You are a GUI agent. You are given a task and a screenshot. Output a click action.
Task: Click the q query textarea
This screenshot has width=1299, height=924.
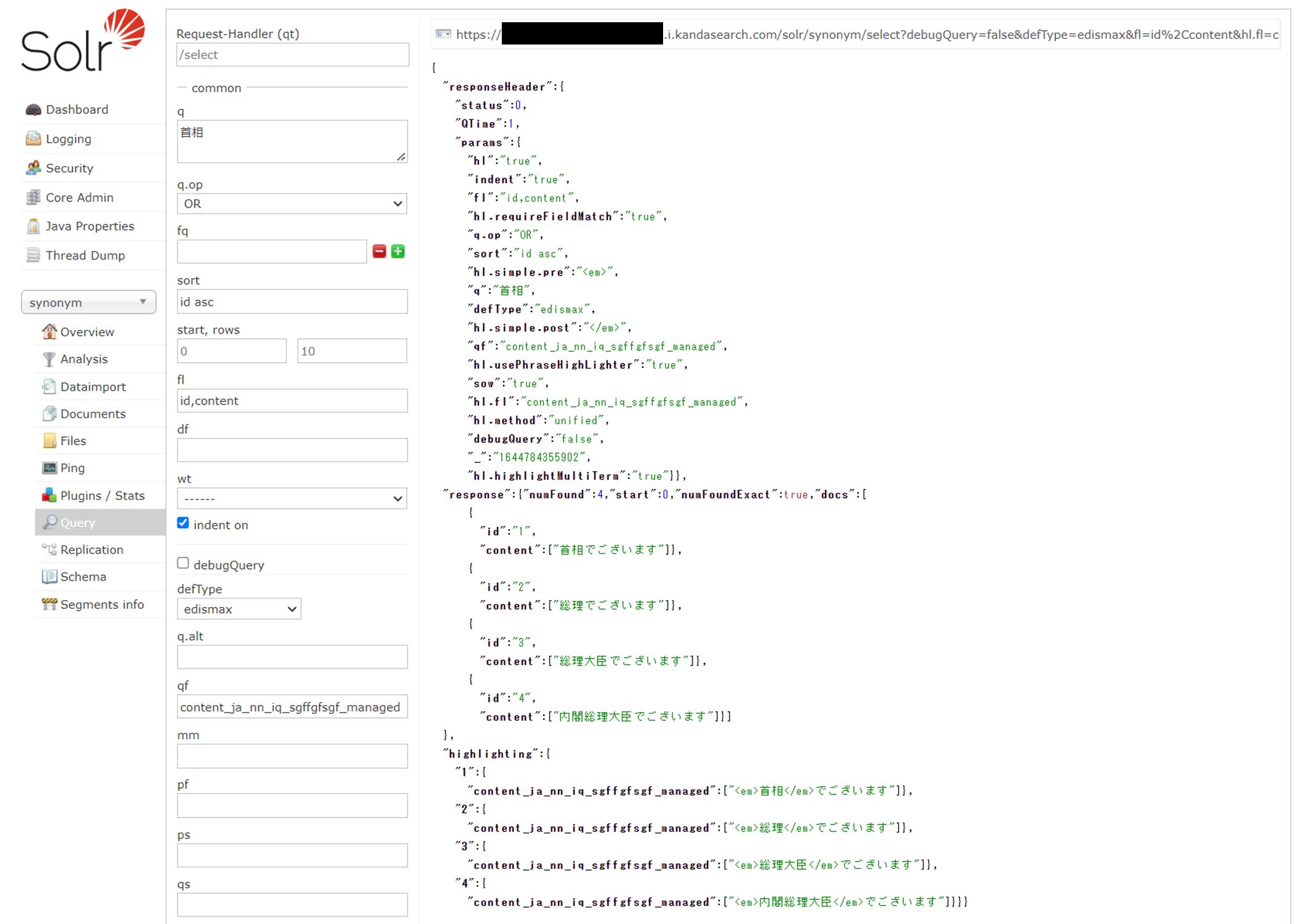292,142
